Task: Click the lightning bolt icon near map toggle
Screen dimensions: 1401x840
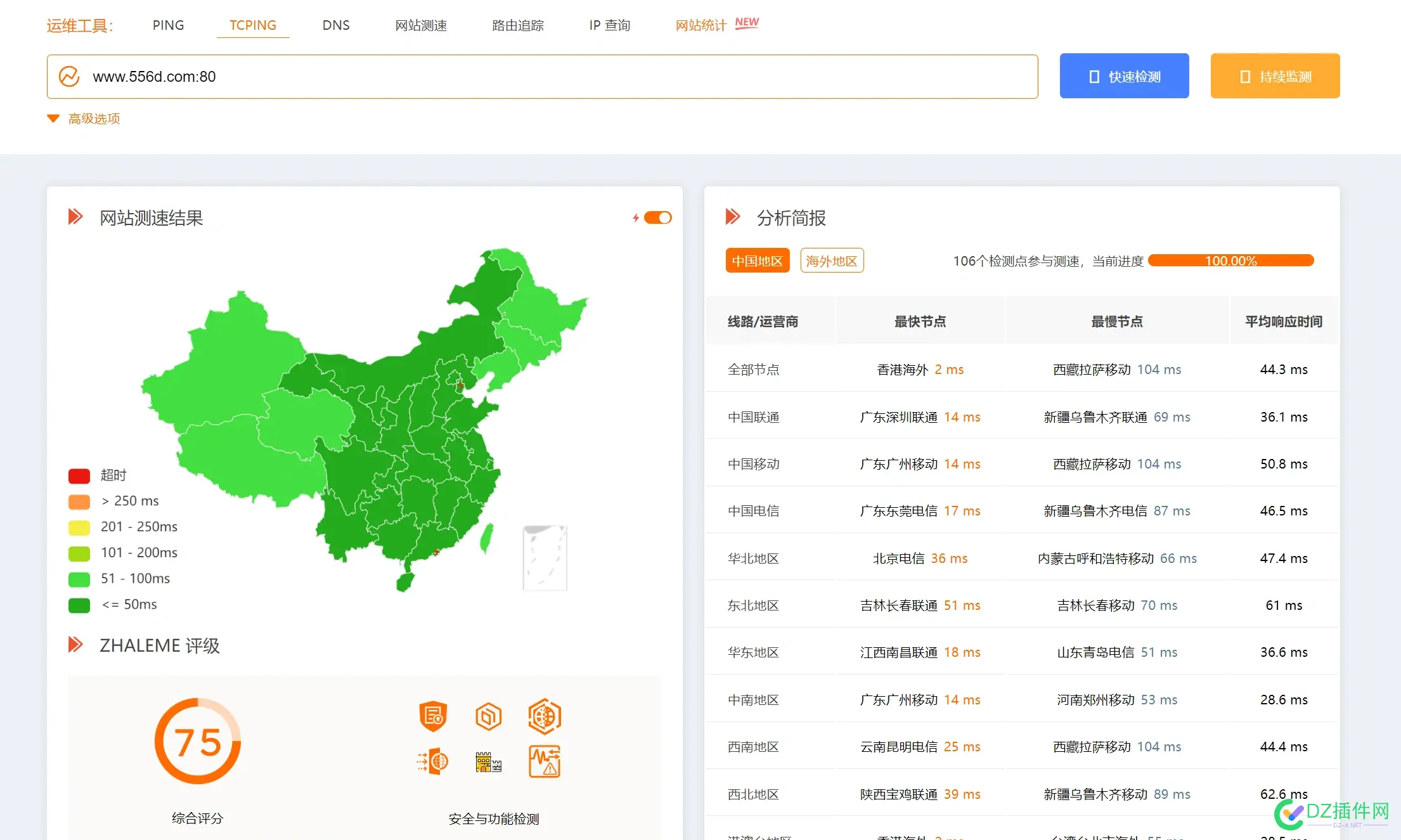Action: [x=636, y=217]
